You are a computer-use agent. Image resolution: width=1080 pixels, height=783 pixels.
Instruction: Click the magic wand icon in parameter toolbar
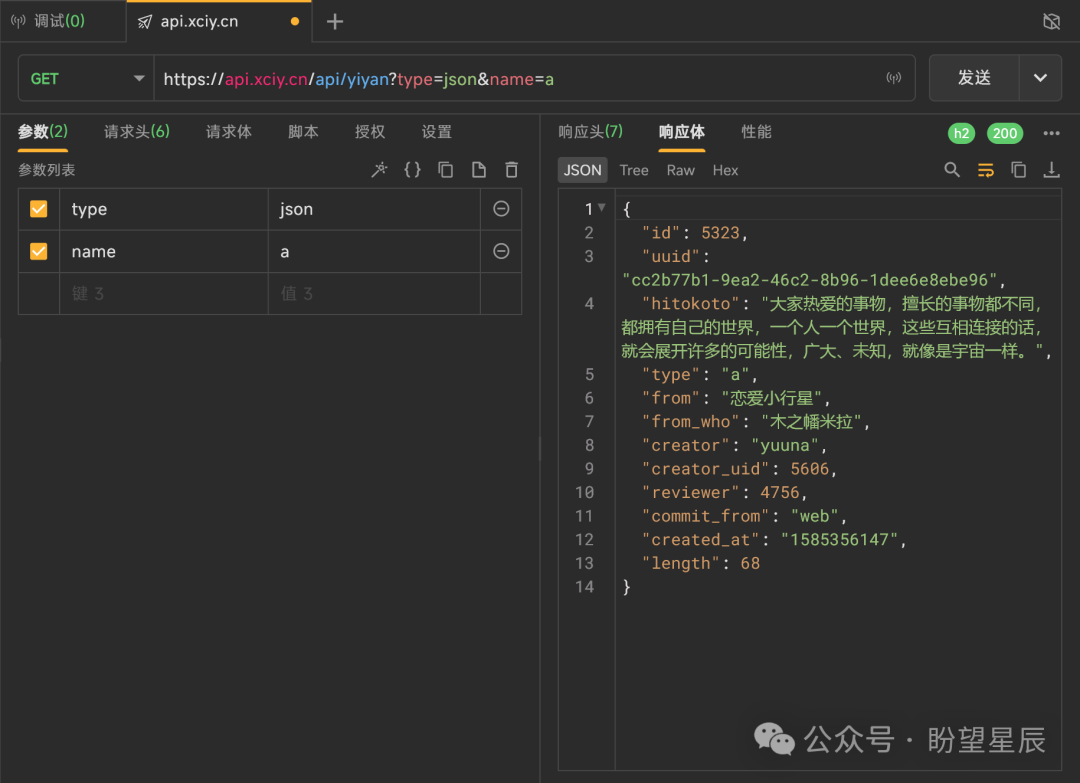click(x=380, y=169)
